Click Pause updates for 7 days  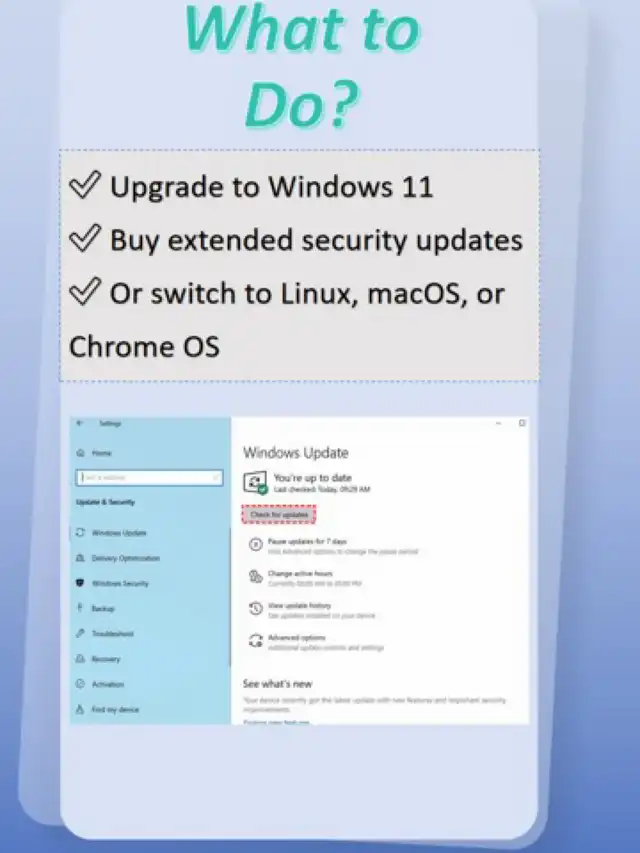(307, 542)
